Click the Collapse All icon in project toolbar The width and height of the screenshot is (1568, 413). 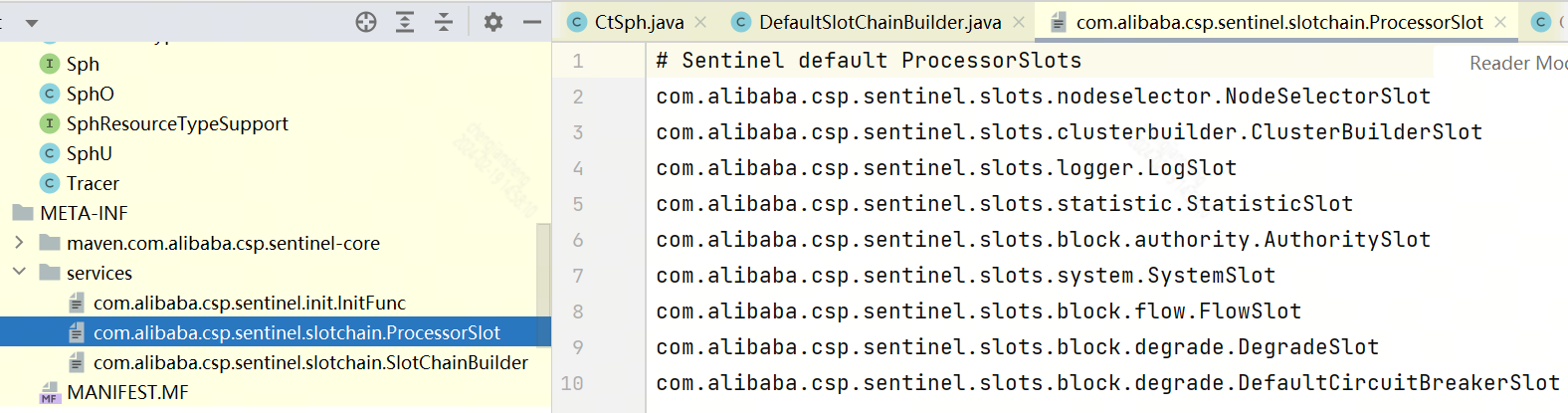(444, 22)
